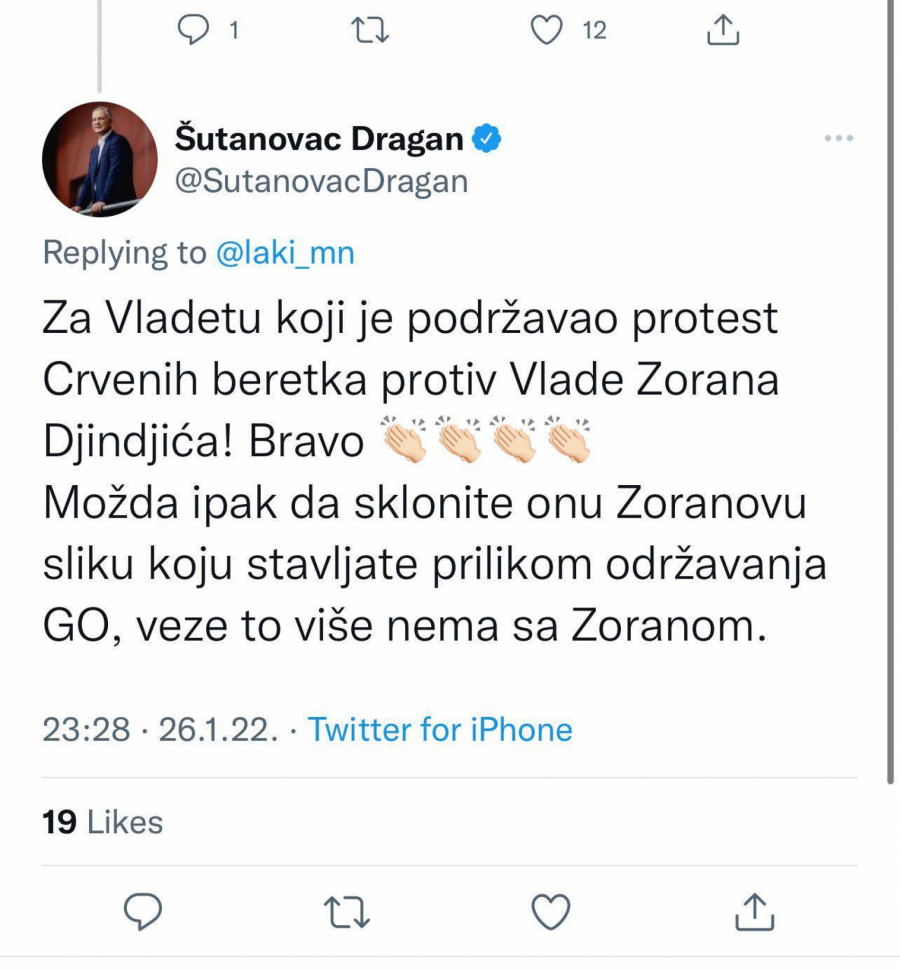Click the blue verified badge checkmark
This screenshot has width=900, height=970.
tap(486, 139)
